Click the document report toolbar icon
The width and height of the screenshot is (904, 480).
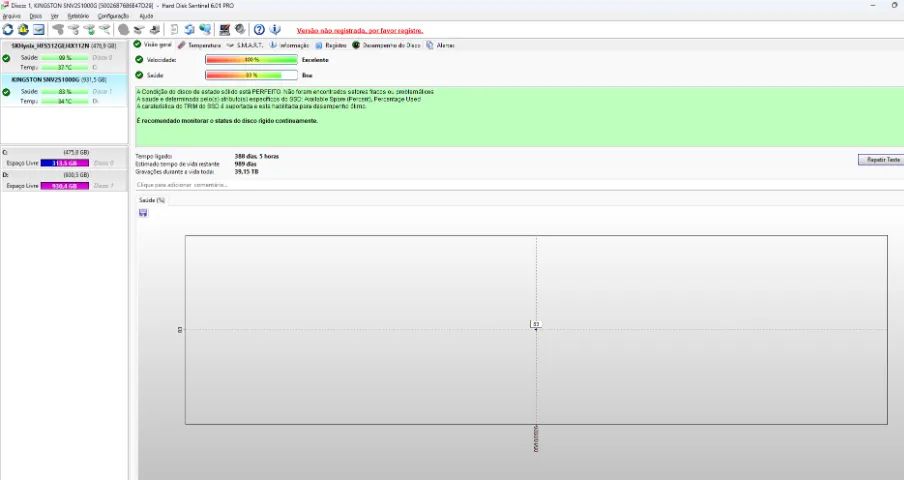pyautogui.click(x=174, y=29)
